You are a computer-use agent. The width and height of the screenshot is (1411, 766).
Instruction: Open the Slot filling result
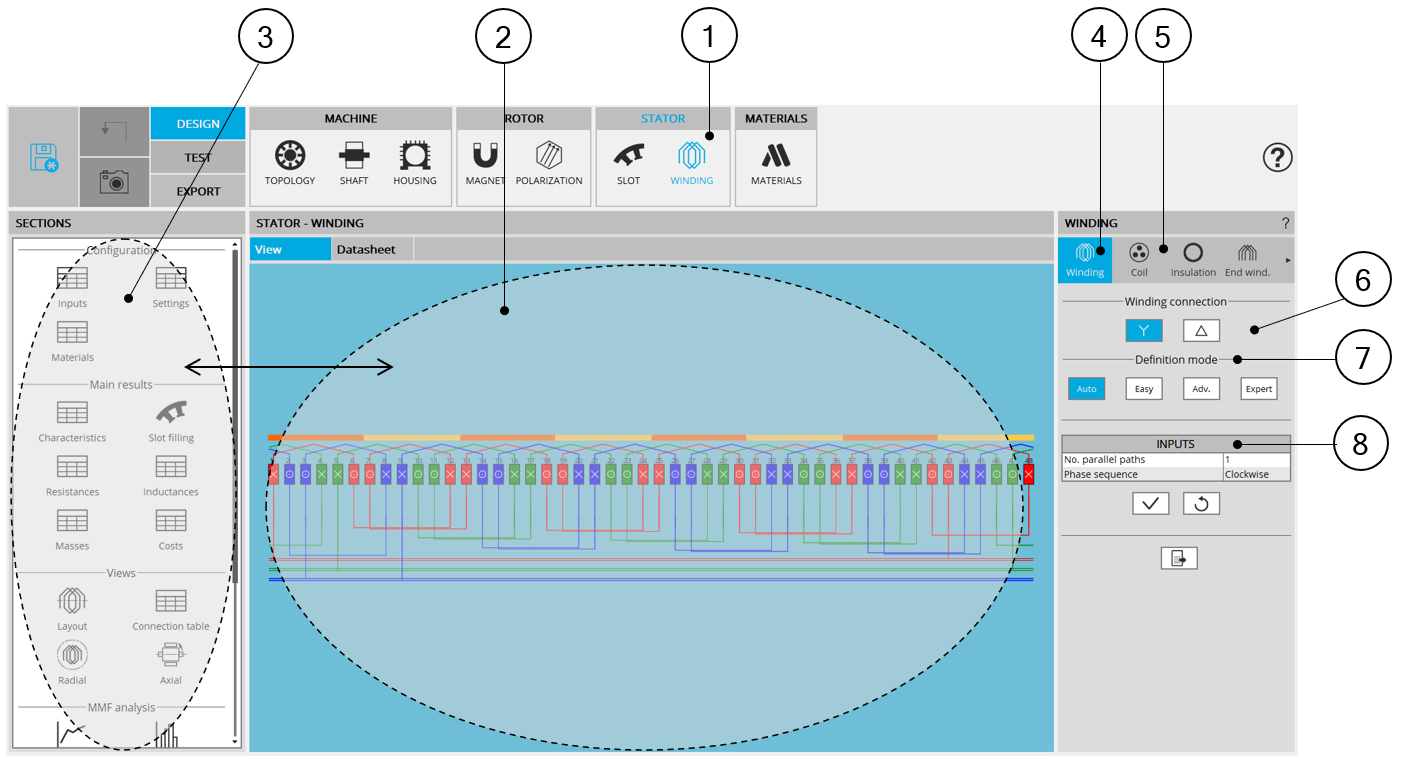click(x=171, y=418)
